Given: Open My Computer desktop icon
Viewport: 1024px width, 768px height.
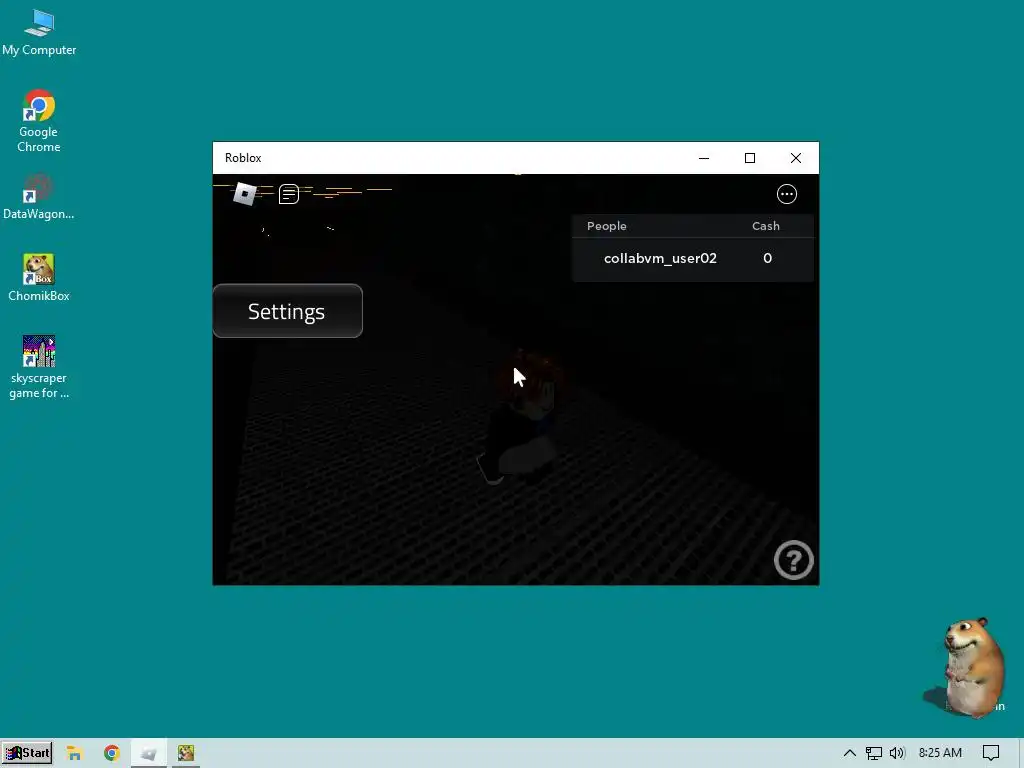Looking at the screenshot, I should 39,33.
